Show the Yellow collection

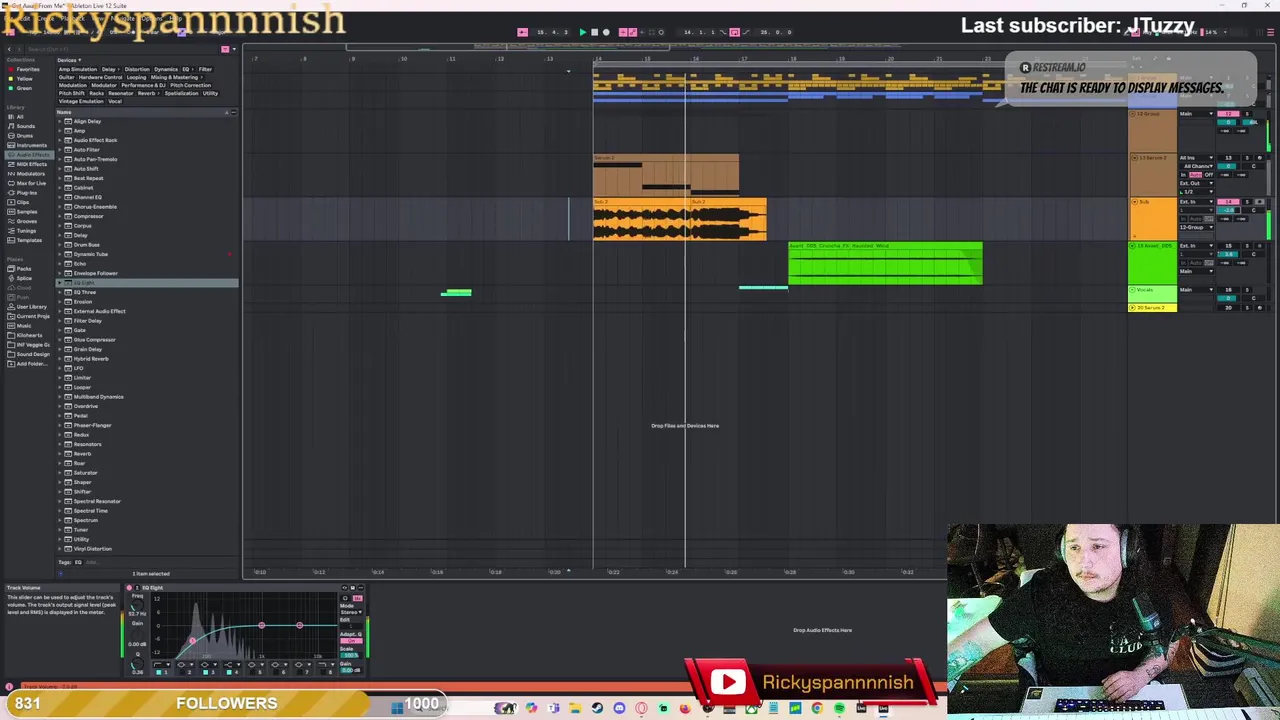[22, 79]
